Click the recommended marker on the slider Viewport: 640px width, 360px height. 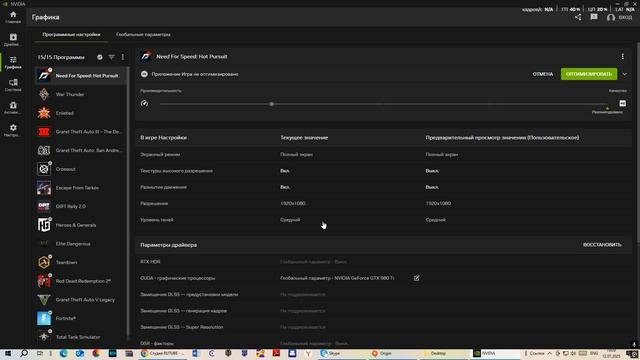coord(607,109)
